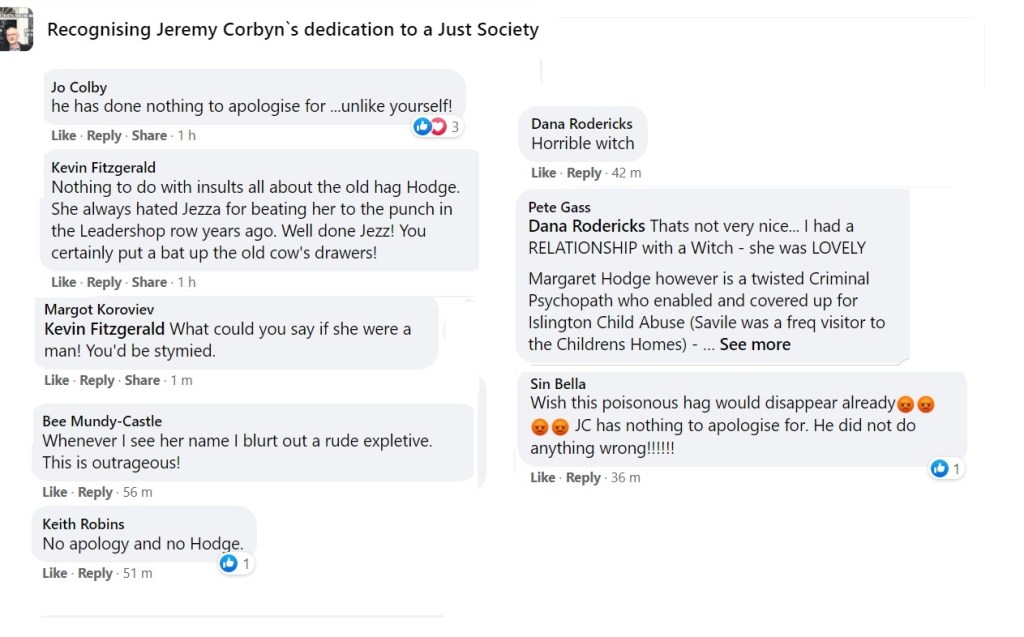Share Margot Koroviev's comment
Viewport: 1024px width, 637px height.
142,380
